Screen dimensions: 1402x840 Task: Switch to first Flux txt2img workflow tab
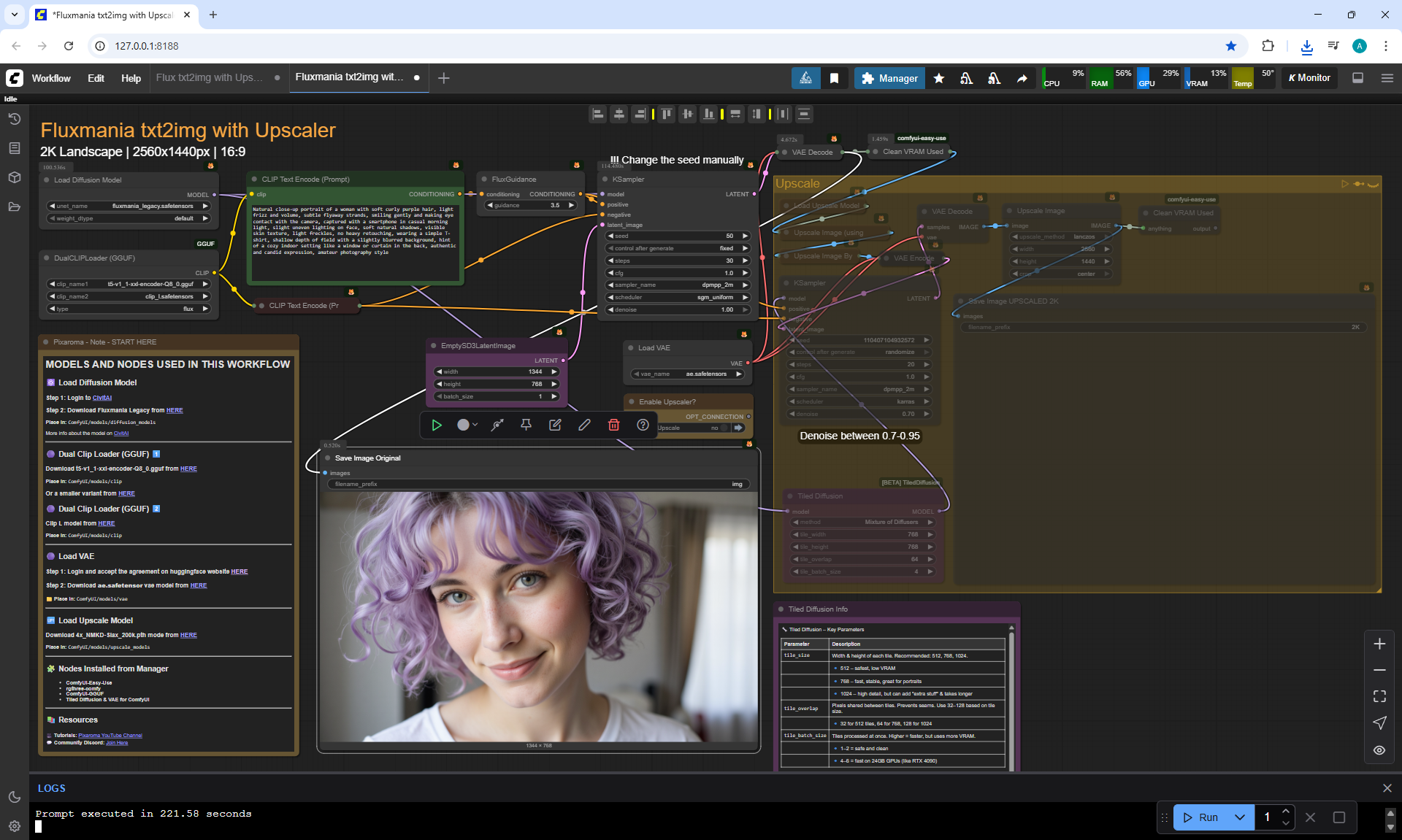[208, 77]
